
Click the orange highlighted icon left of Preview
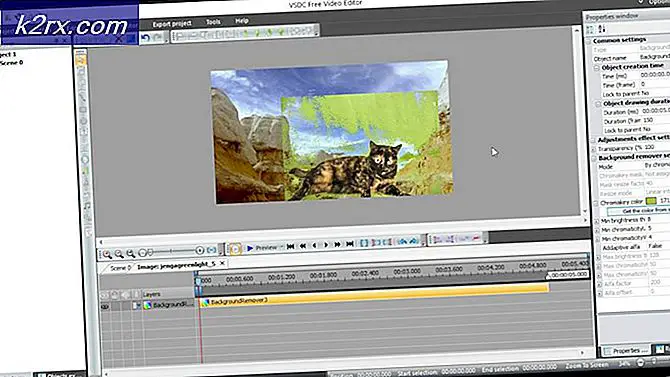(x=235, y=248)
